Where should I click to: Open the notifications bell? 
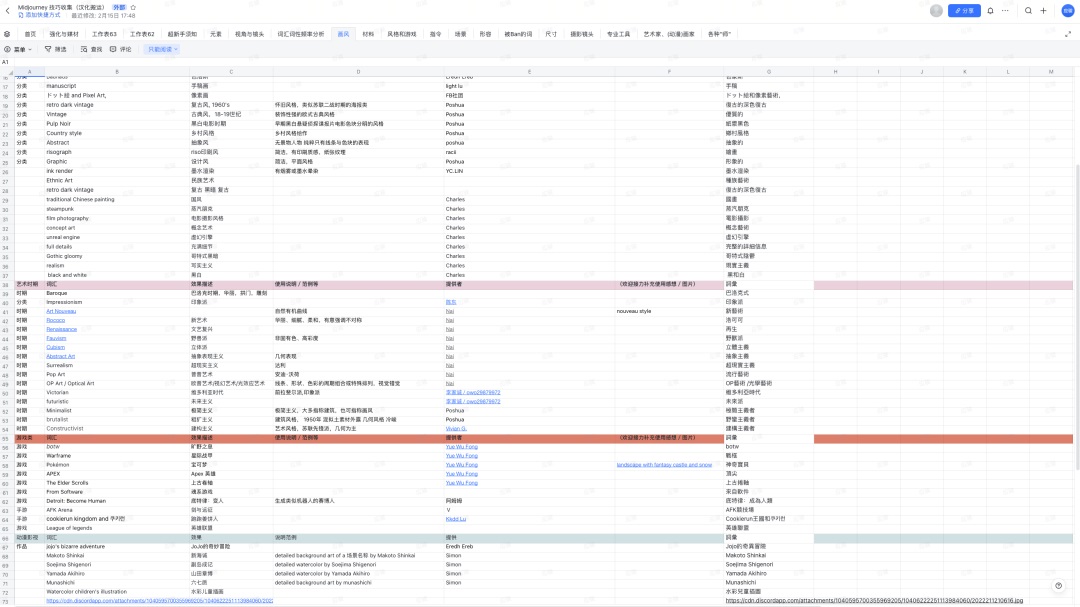click(x=990, y=10)
